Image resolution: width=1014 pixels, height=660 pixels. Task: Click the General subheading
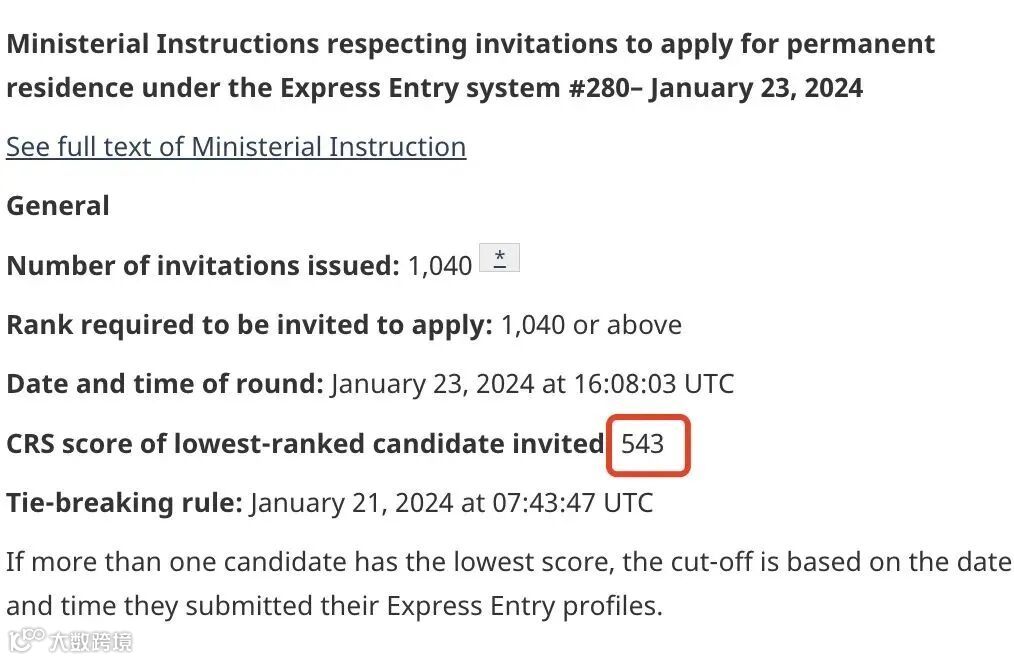(58, 206)
